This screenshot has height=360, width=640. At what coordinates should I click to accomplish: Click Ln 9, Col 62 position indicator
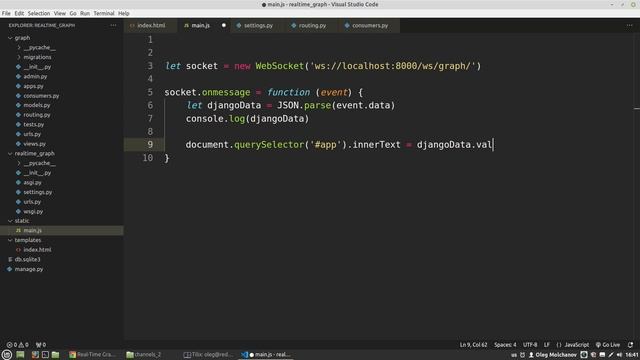click(x=473, y=345)
